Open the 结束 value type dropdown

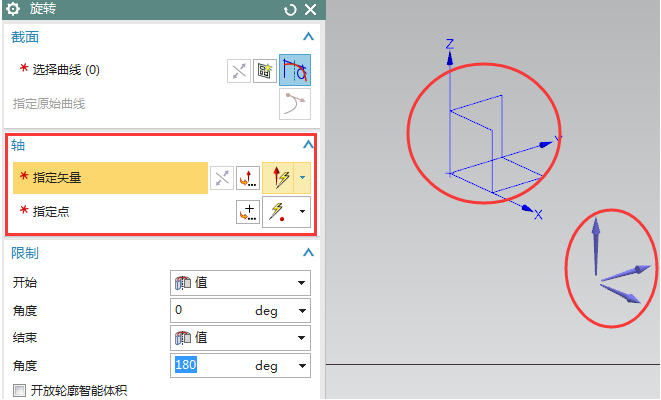click(x=240, y=338)
